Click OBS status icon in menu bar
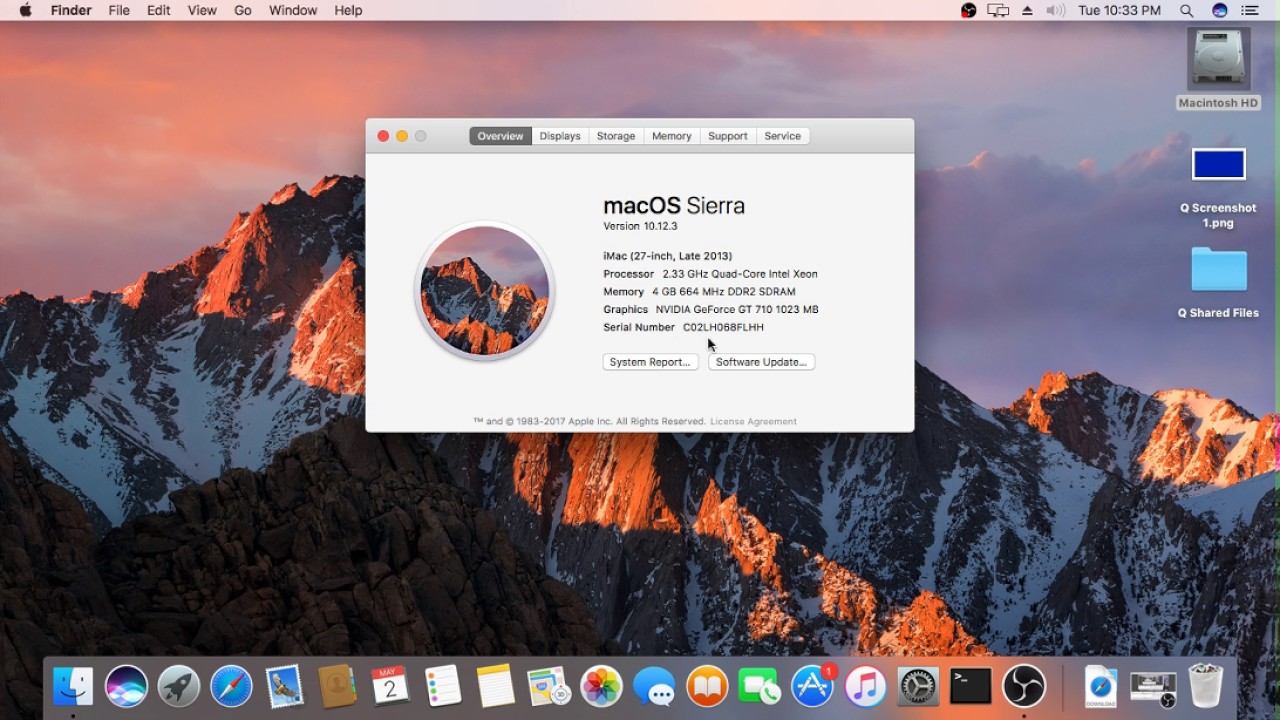Screen dimensions: 1280x720 click(968, 10)
